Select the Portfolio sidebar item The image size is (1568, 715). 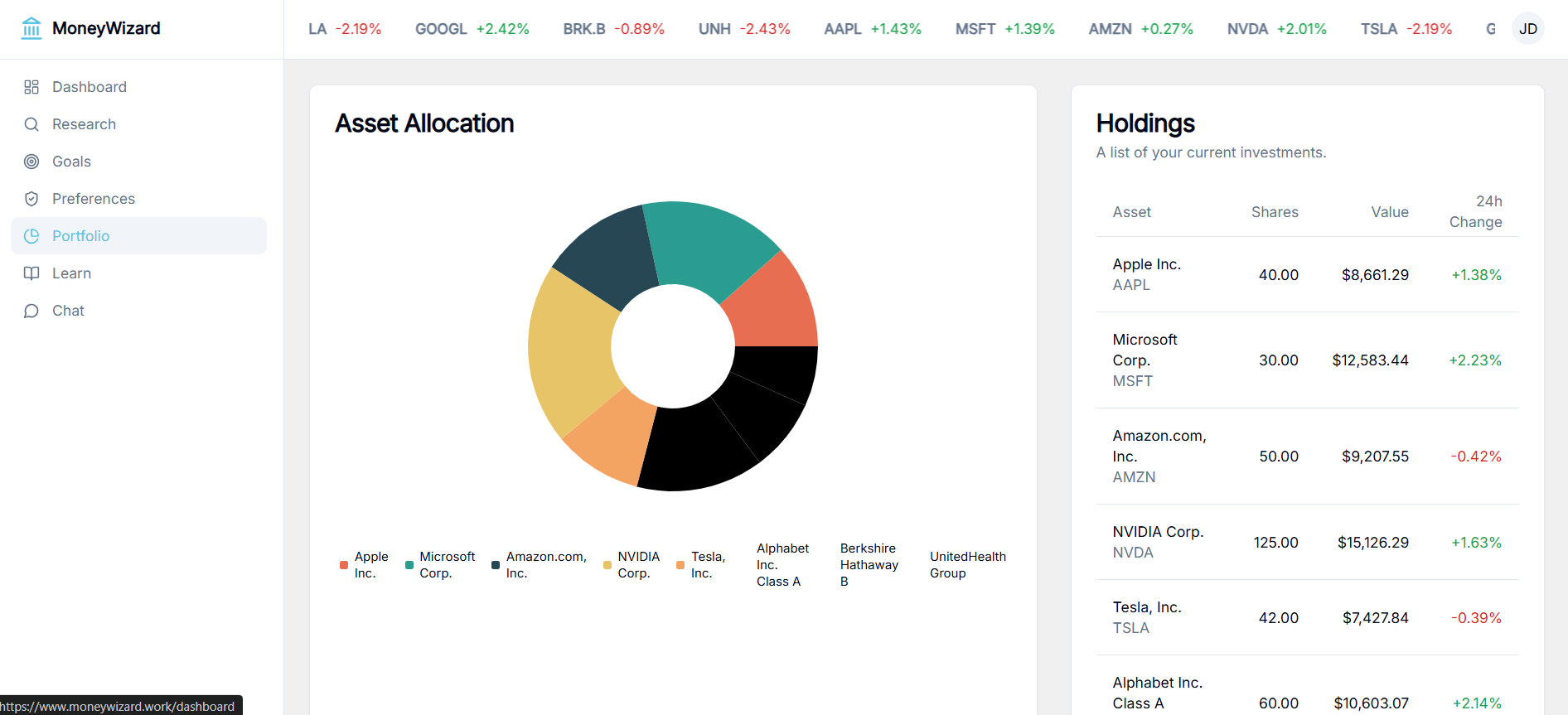(138, 236)
